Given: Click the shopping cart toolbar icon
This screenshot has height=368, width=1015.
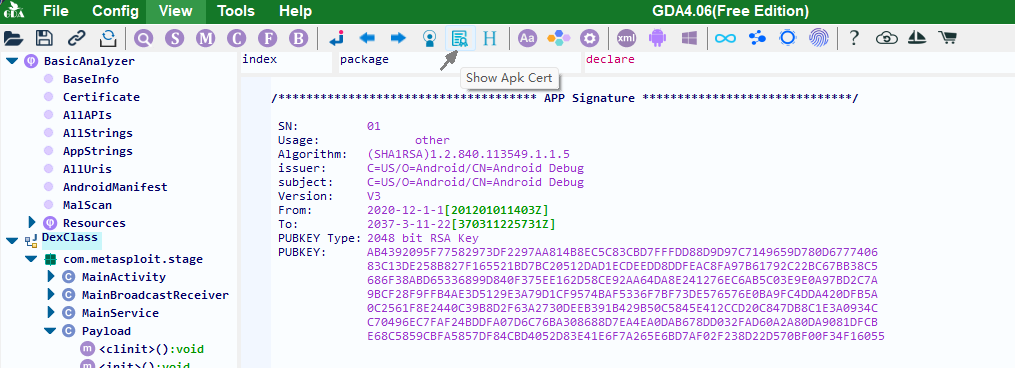Looking at the screenshot, I should pyautogui.click(x=948, y=38).
